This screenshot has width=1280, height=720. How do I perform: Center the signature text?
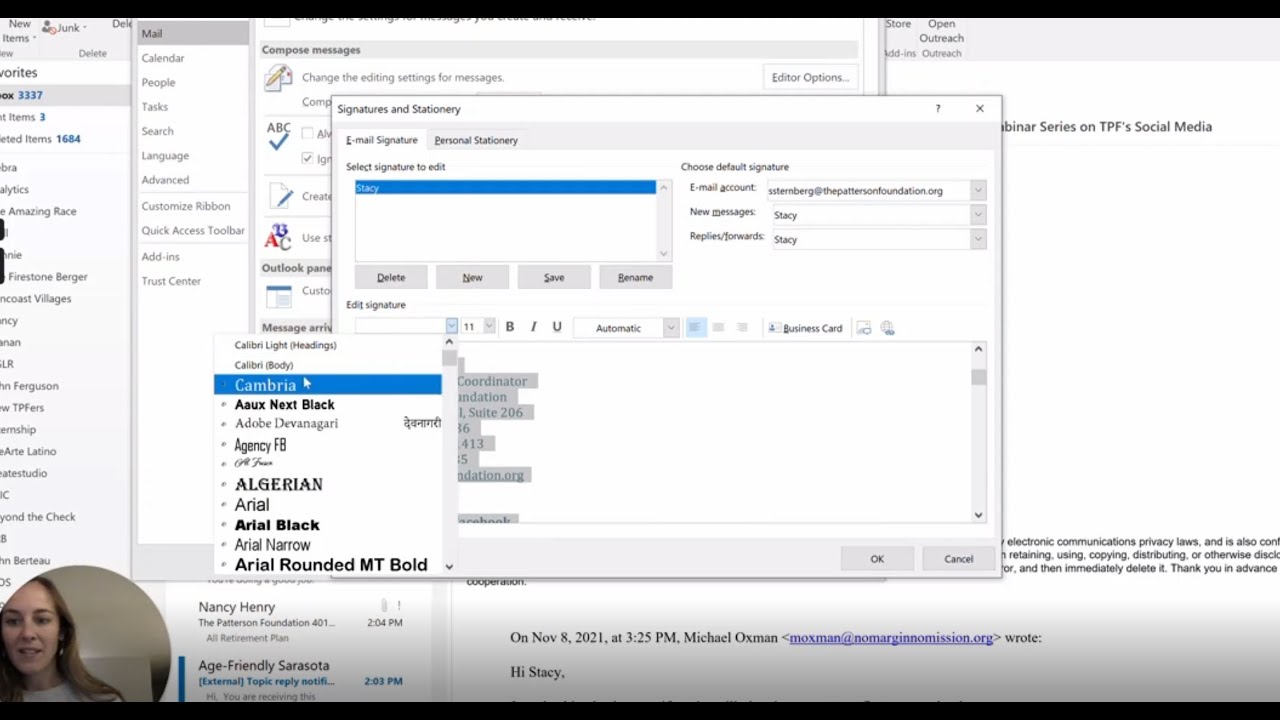pyautogui.click(x=718, y=328)
